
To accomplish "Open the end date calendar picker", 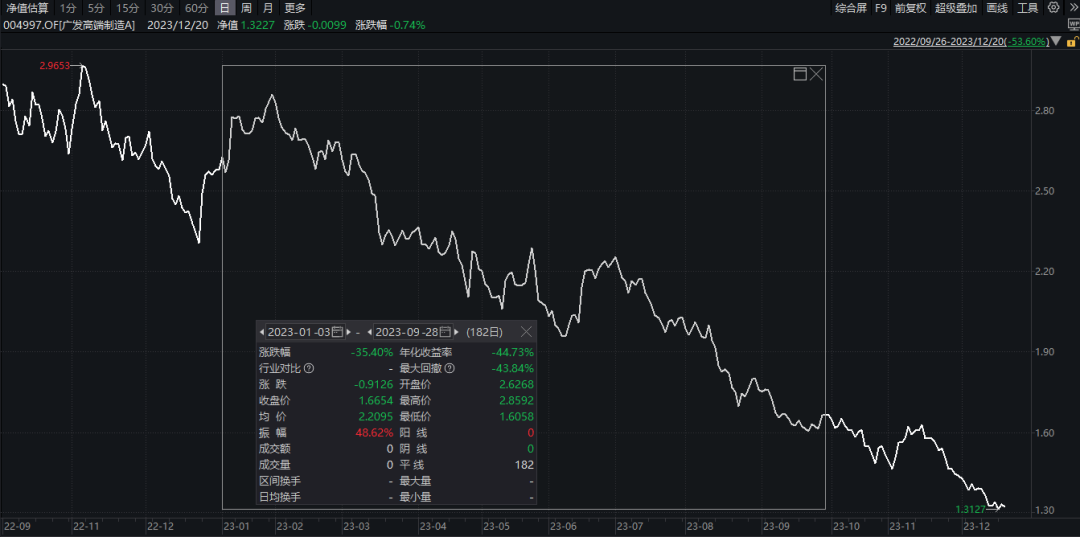I will (x=445, y=332).
